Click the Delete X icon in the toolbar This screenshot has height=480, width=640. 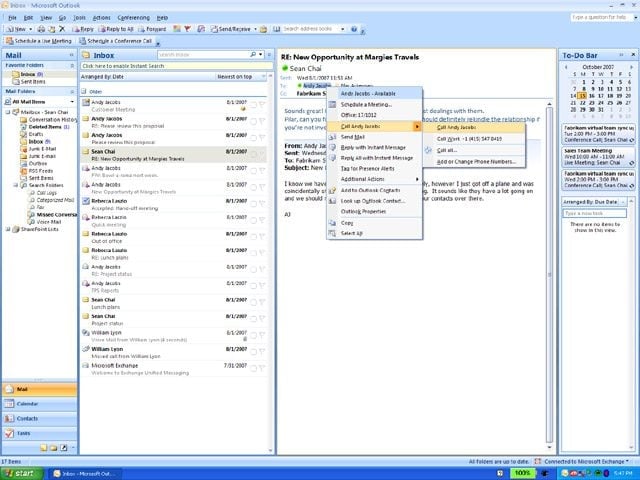click(x=62, y=29)
